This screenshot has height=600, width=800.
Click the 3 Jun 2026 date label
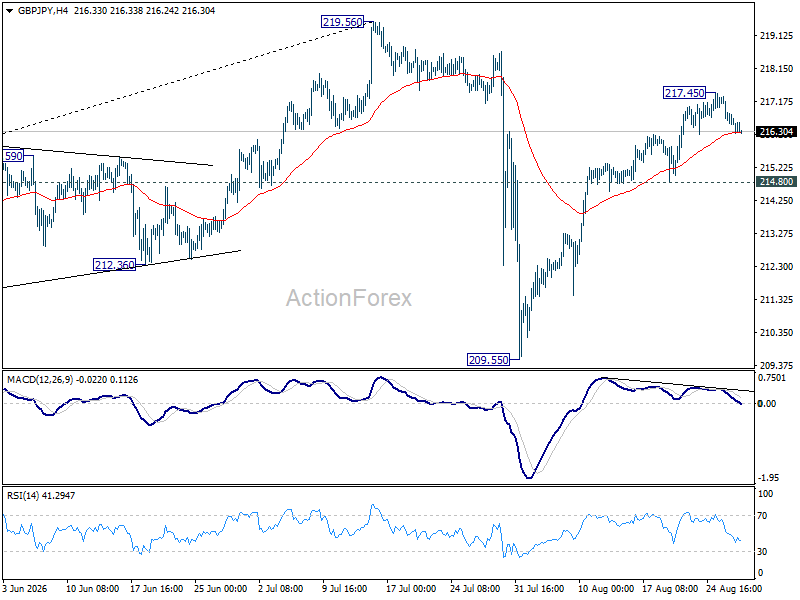tap(24, 589)
